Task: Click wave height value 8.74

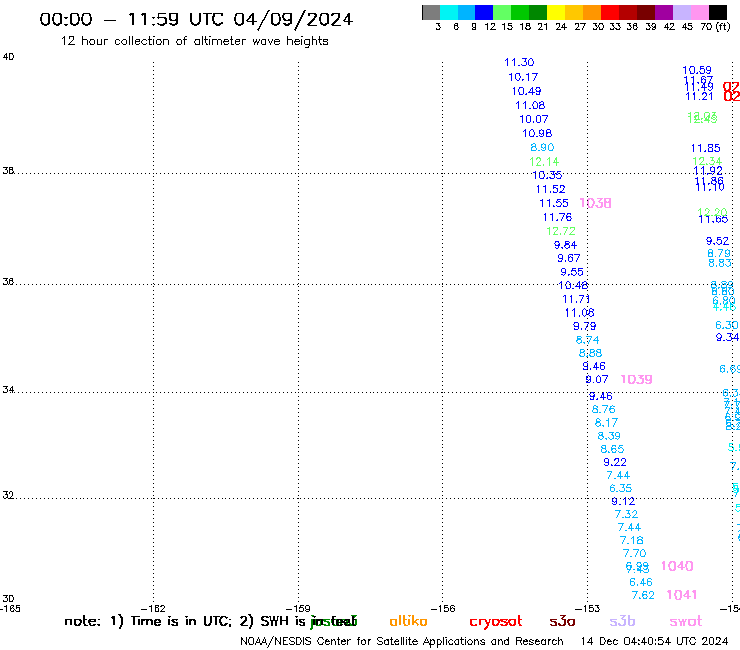Action: [588, 340]
